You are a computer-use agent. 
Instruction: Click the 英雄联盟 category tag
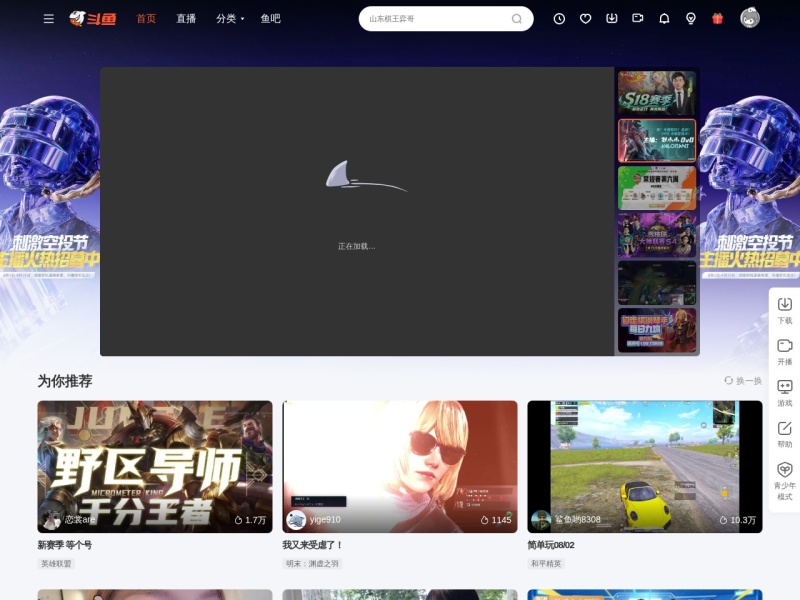(x=56, y=564)
